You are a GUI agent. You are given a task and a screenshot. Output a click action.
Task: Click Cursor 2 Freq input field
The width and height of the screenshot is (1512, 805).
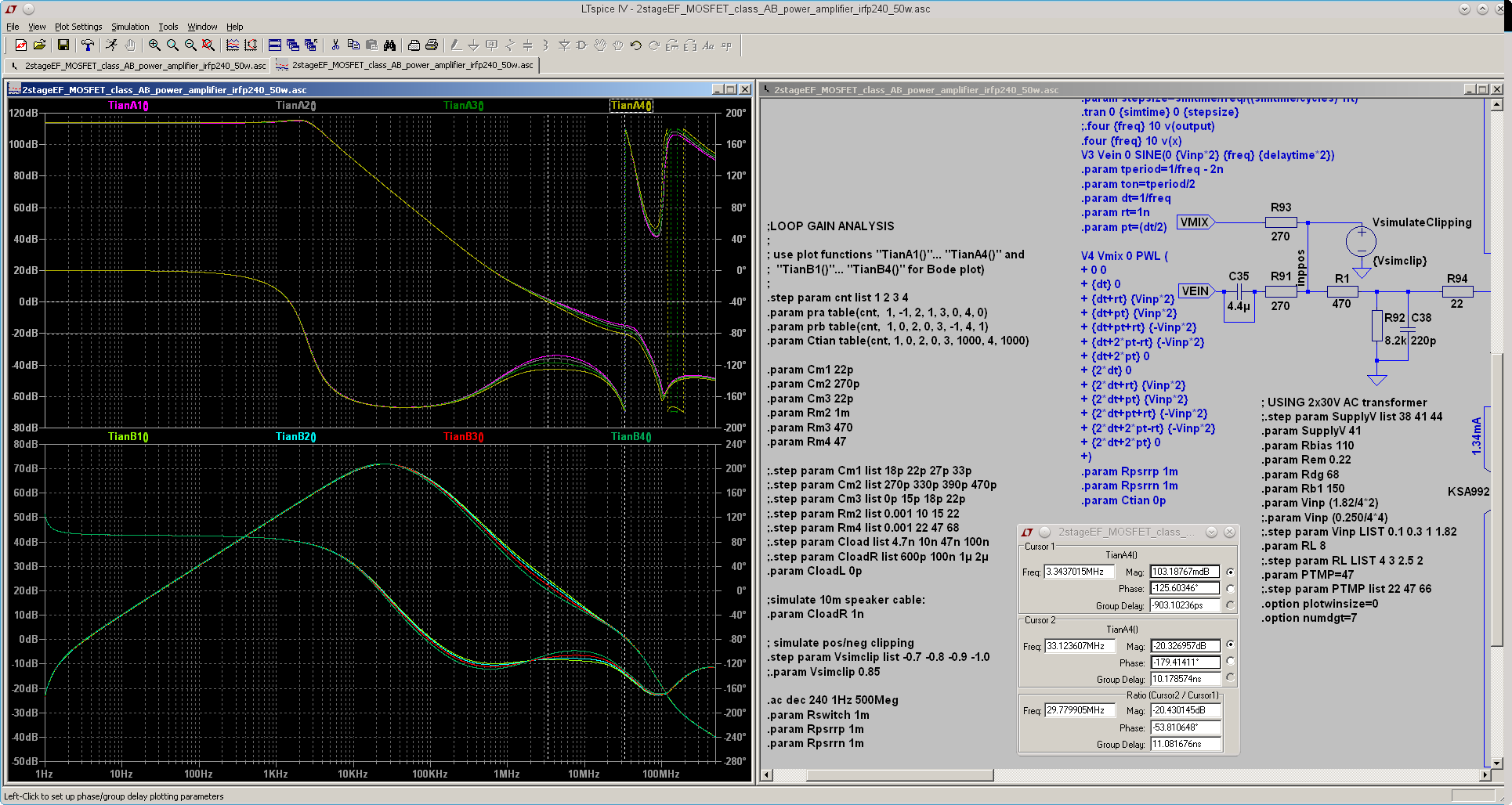coord(1080,646)
